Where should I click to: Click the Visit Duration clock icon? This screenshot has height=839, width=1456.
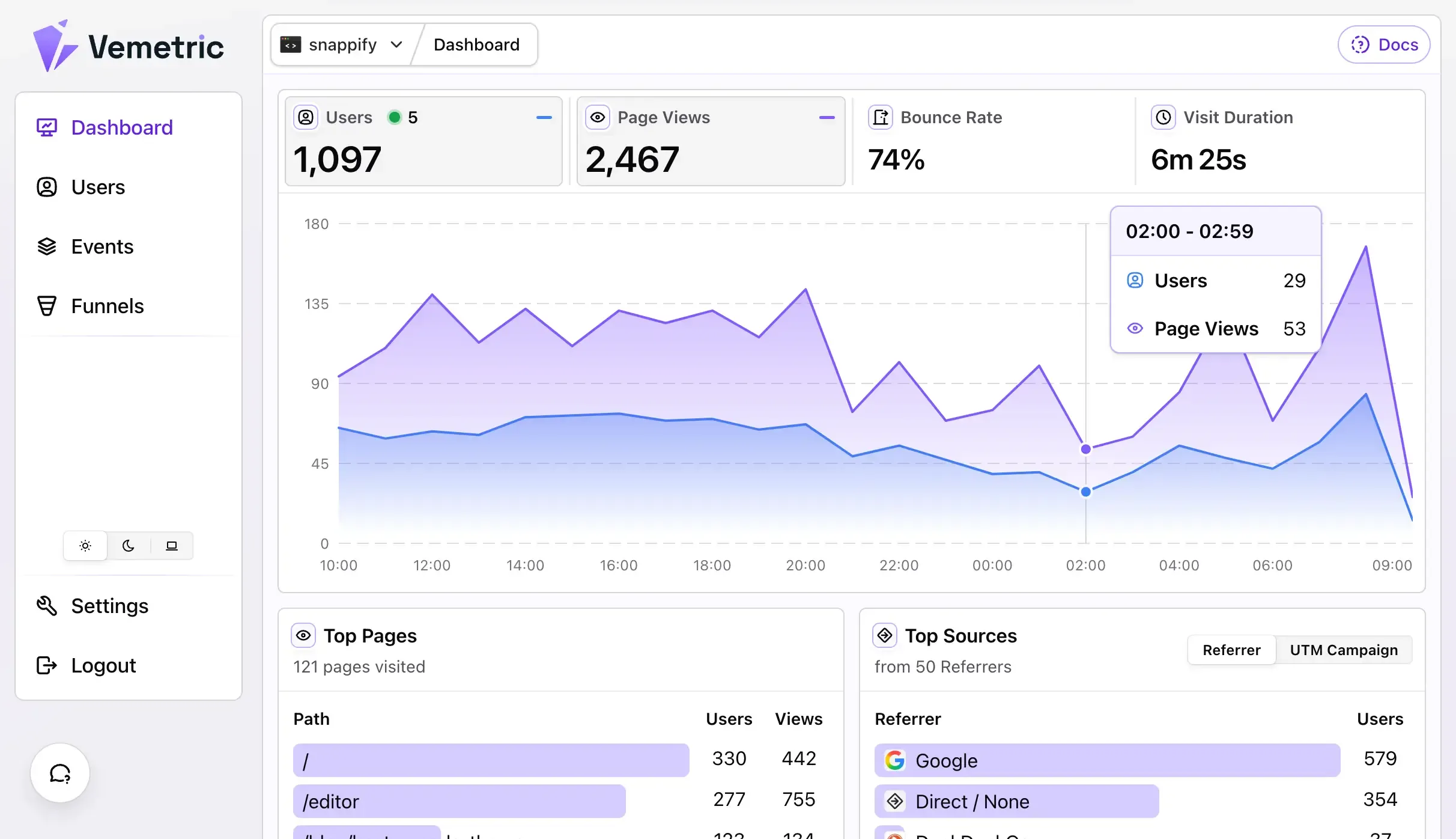point(1163,117)
